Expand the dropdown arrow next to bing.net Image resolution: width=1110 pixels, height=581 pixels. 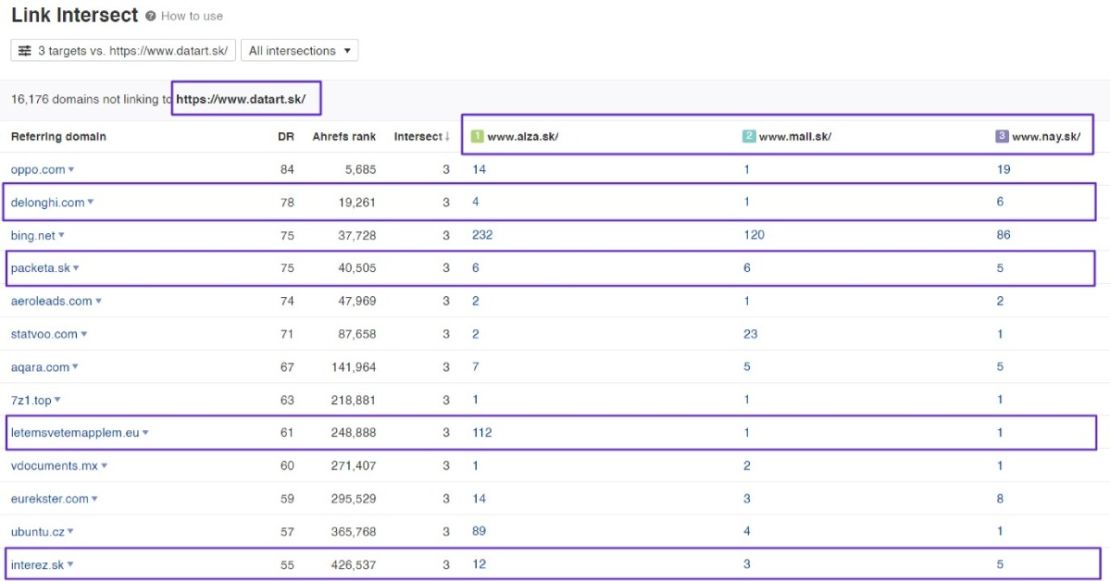(61, 235)
